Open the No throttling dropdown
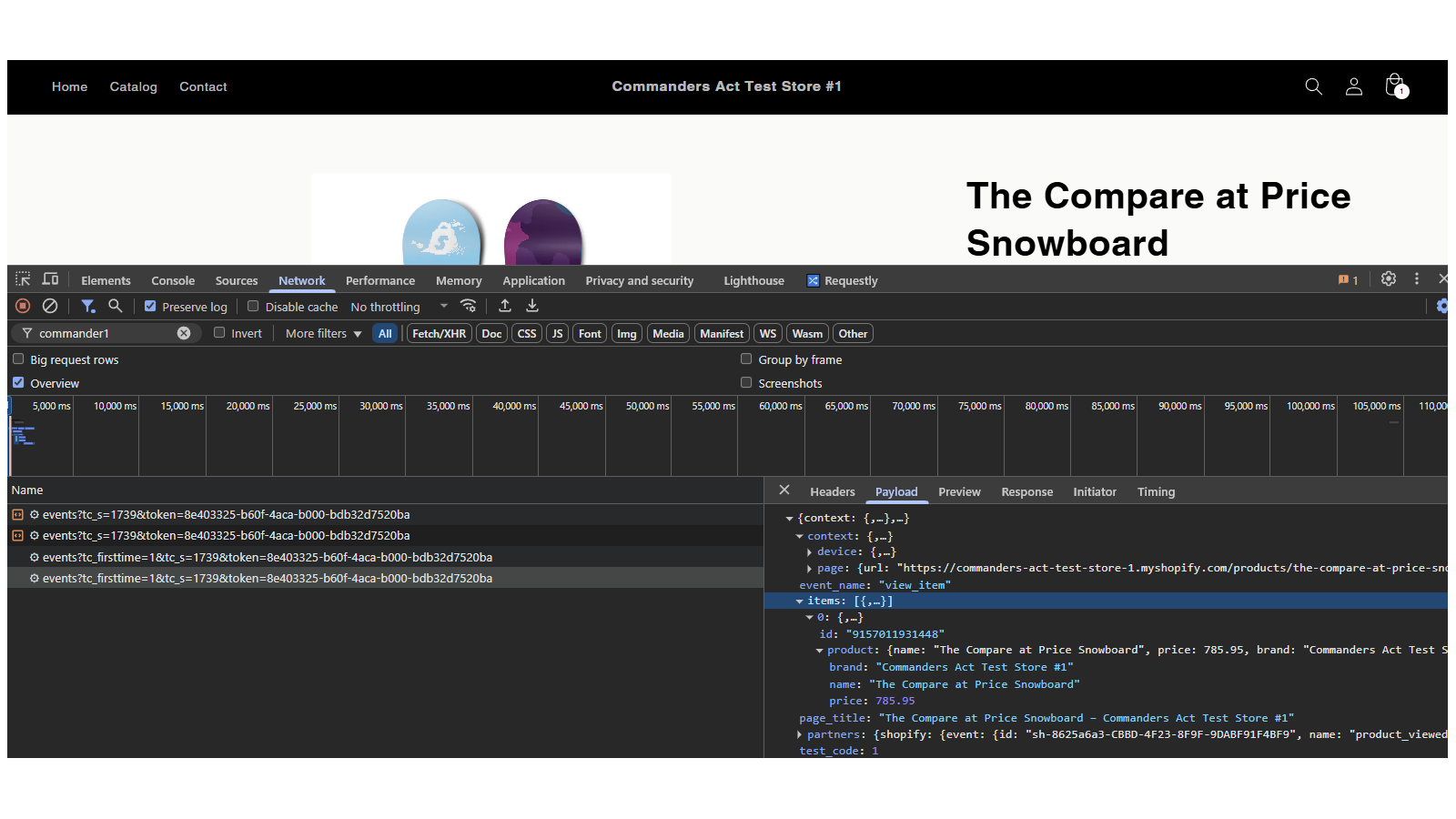1456x819 pixels. [399, 307]
